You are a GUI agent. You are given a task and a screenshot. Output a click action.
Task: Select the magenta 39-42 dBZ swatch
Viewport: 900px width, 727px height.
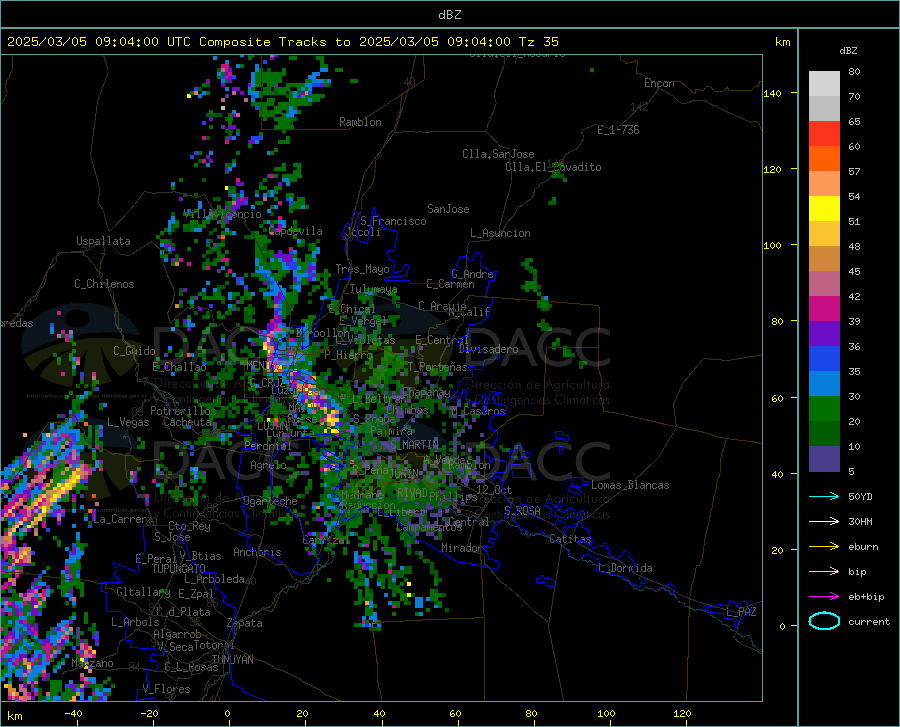point(824,309)
